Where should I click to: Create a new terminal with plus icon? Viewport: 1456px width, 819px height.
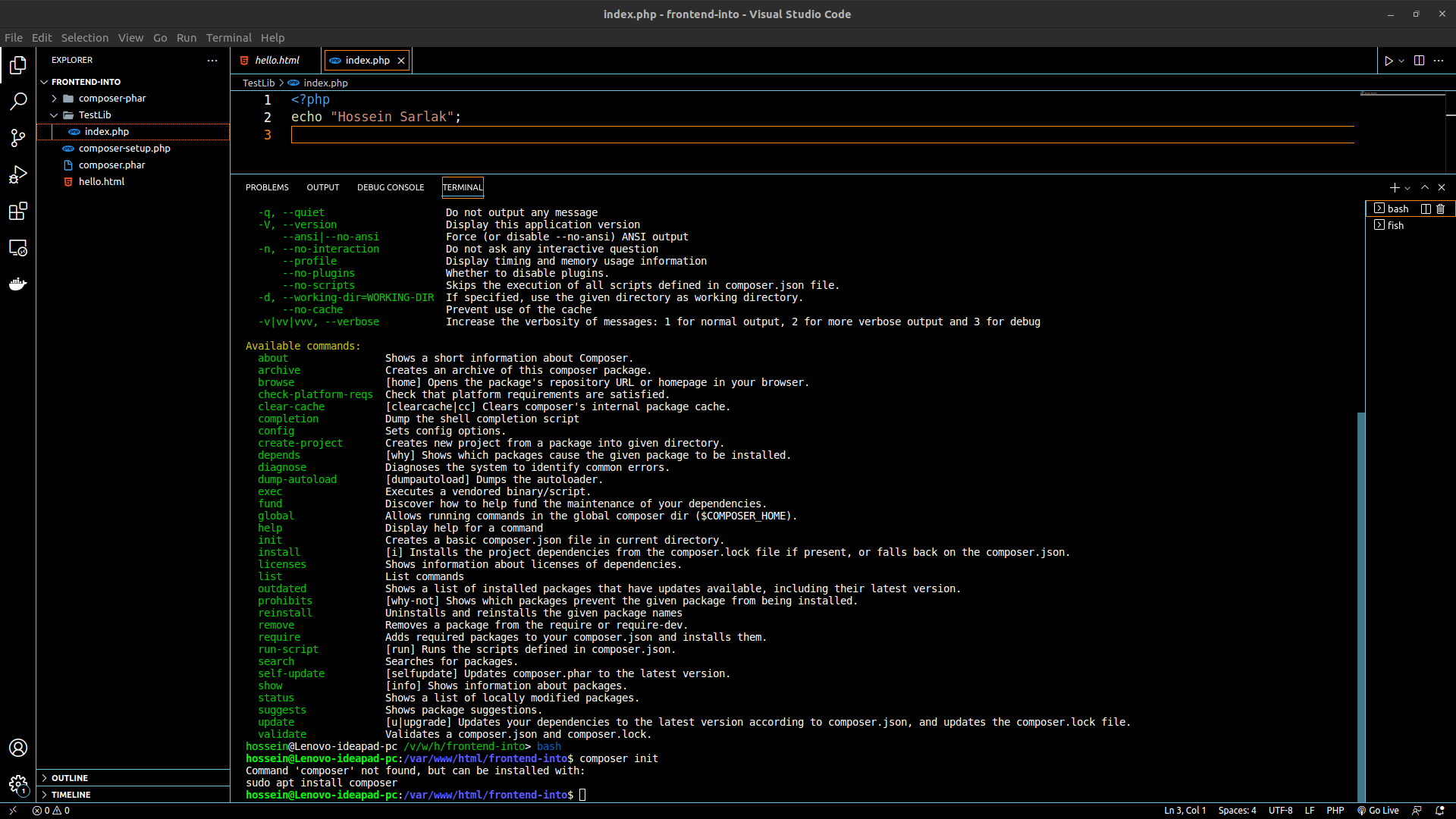click(1395, 187)
